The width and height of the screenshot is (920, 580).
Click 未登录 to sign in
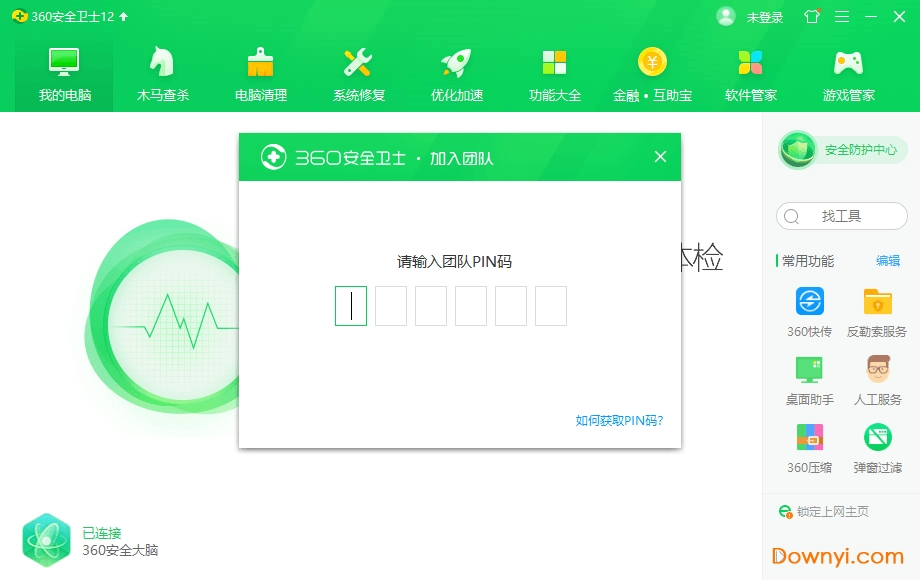766,16
